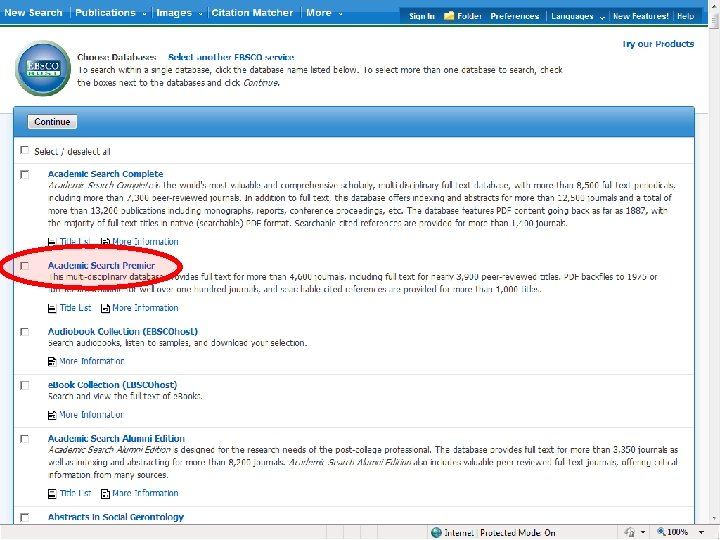Screen dimensions: 720x540
Task: Click the Continue button
Action: coord(52,122)
